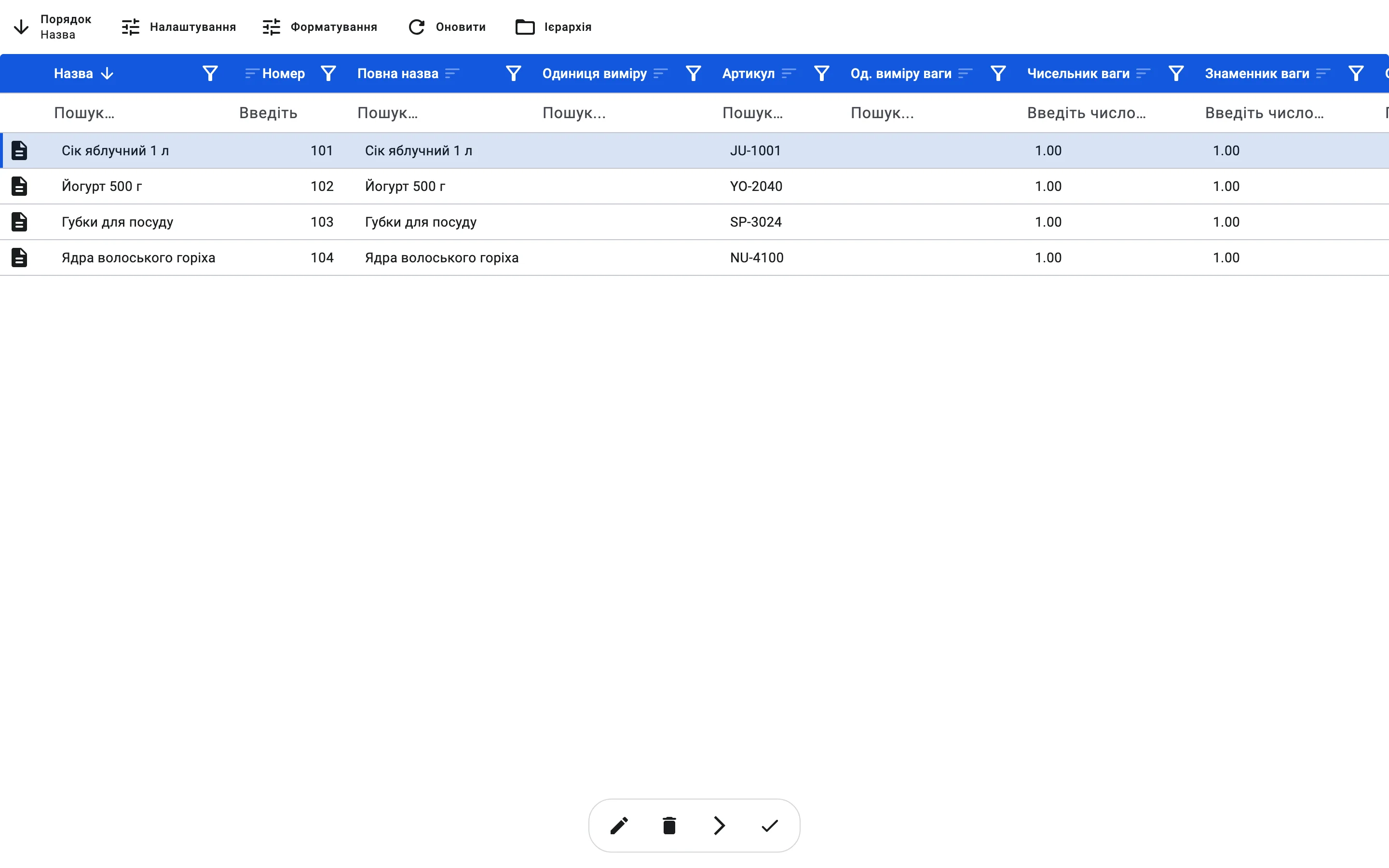Screen dimensions: 1389x868
Task: Click the right chevron open icon
Action: coord(719,826)
